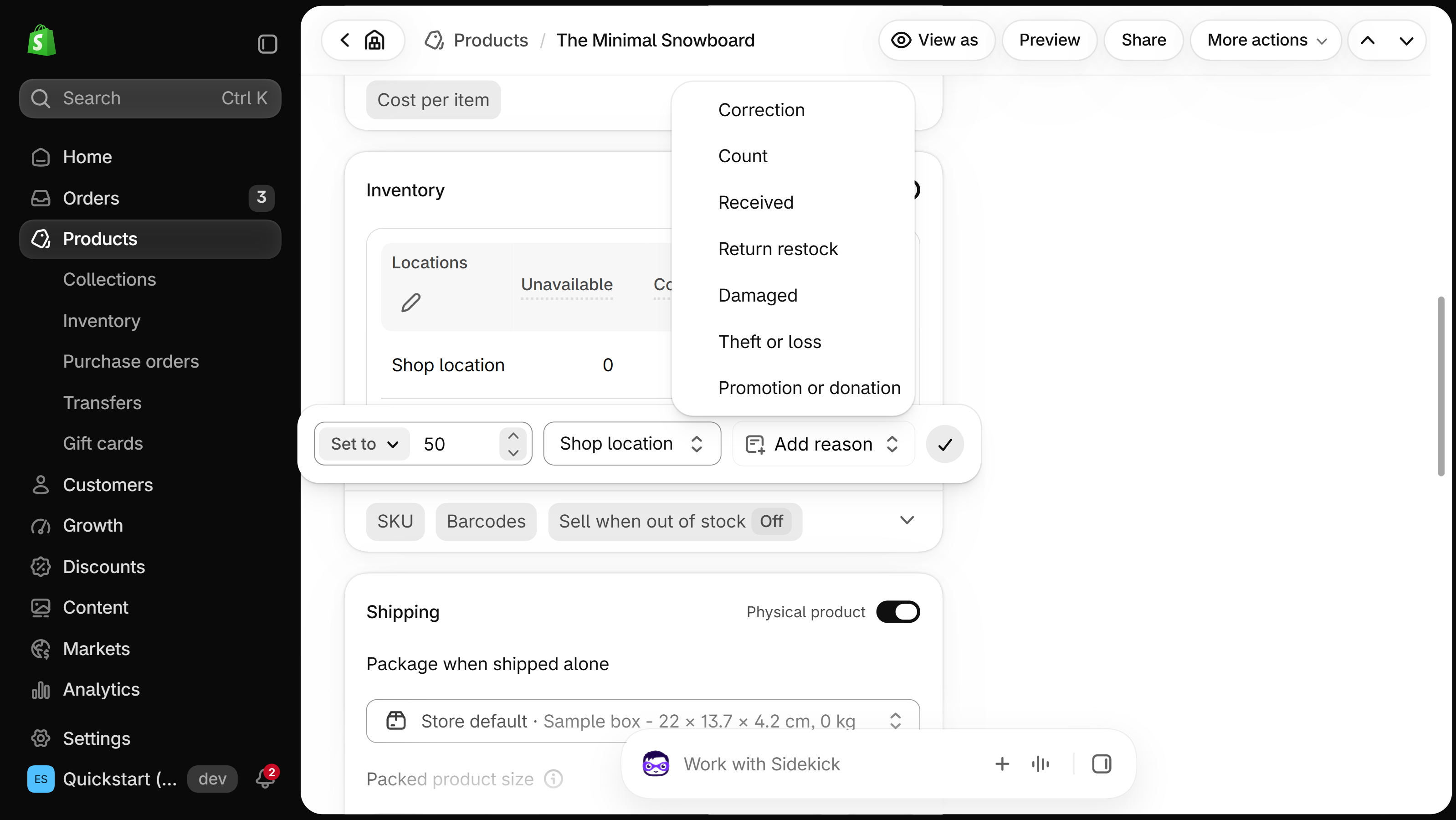
Task: Click the Preview button
Action: coord(1049,40)
